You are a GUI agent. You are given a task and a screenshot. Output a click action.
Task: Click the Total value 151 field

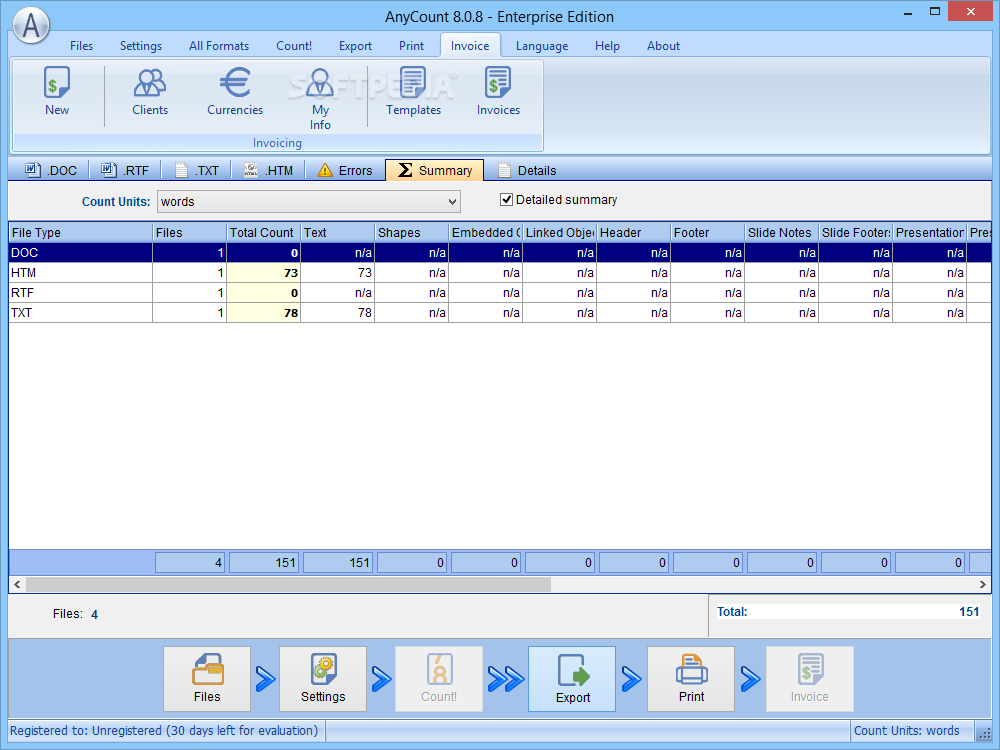tap(849, 612)
